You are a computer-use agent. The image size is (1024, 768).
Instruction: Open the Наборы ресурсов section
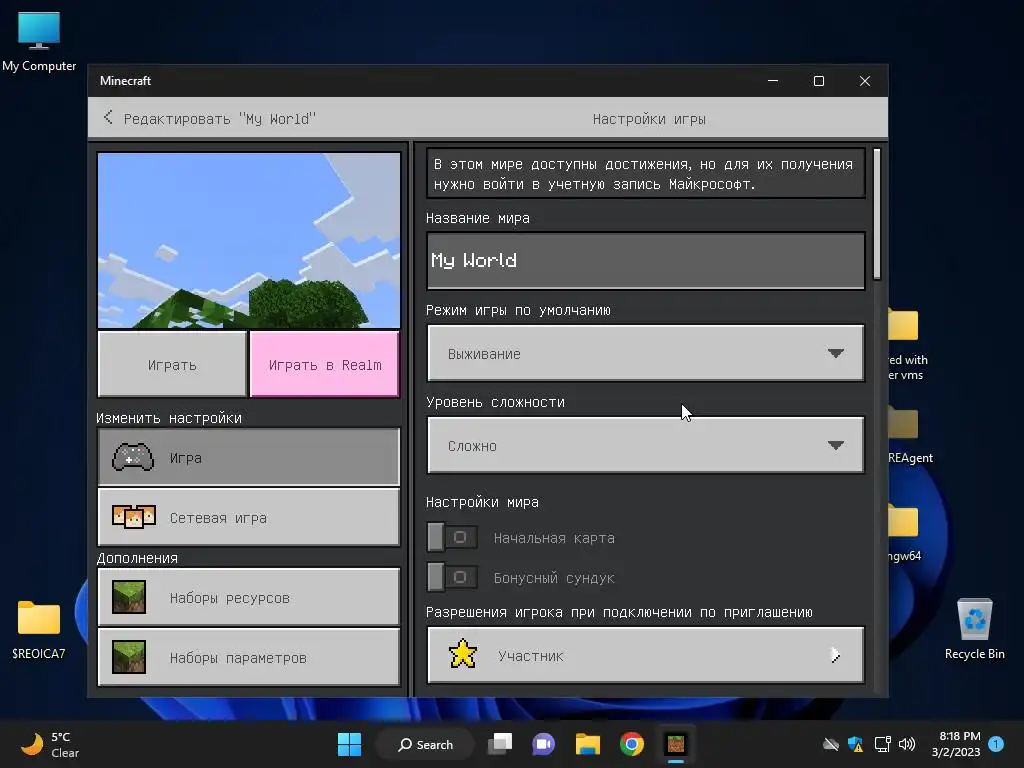click(x=248, y=597)
